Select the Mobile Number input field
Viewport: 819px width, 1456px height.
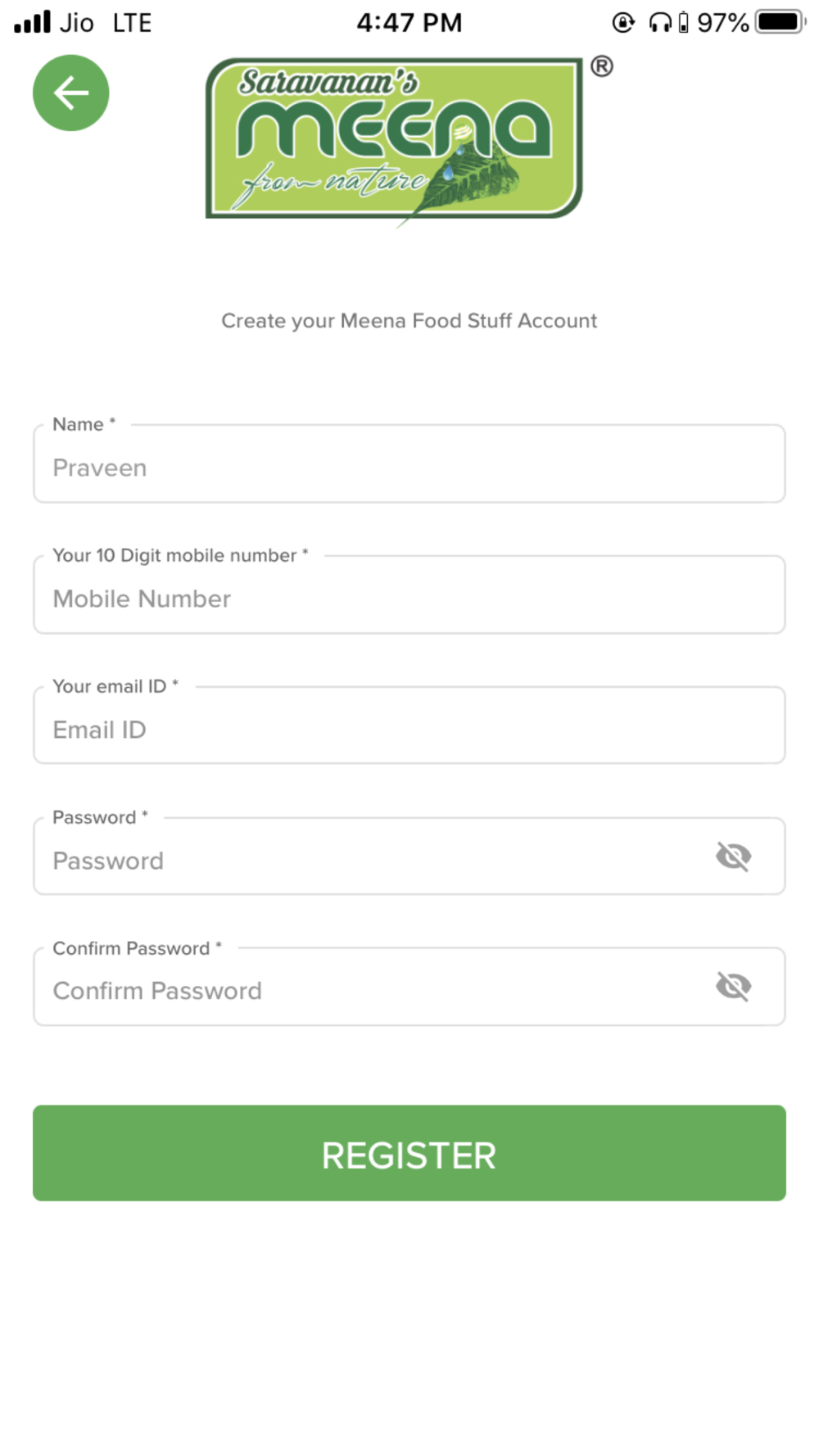[x=409, y=595]
